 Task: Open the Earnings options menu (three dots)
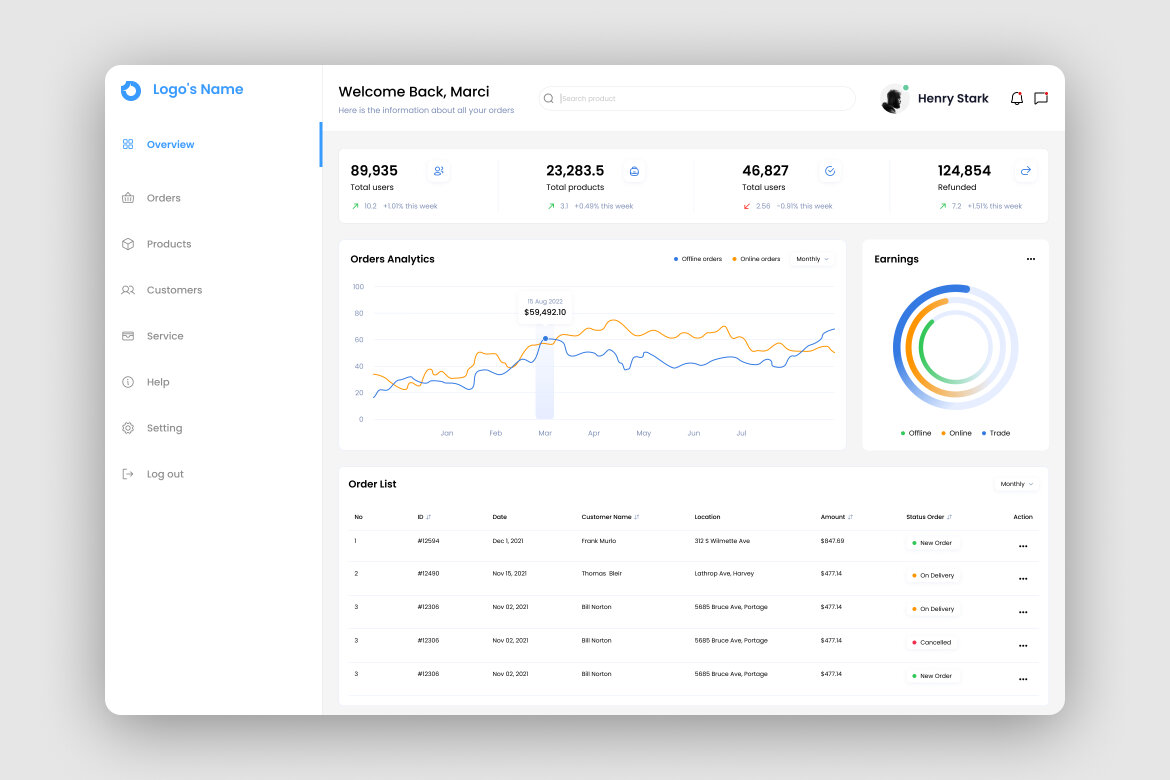1031,258
